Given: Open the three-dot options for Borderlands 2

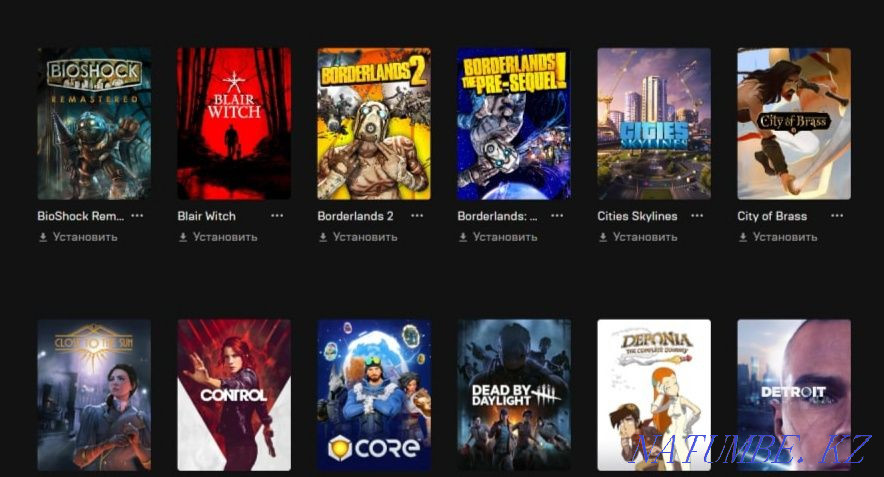Looking at the screenshot, I should pyautogui.click(x=417, y=215).
